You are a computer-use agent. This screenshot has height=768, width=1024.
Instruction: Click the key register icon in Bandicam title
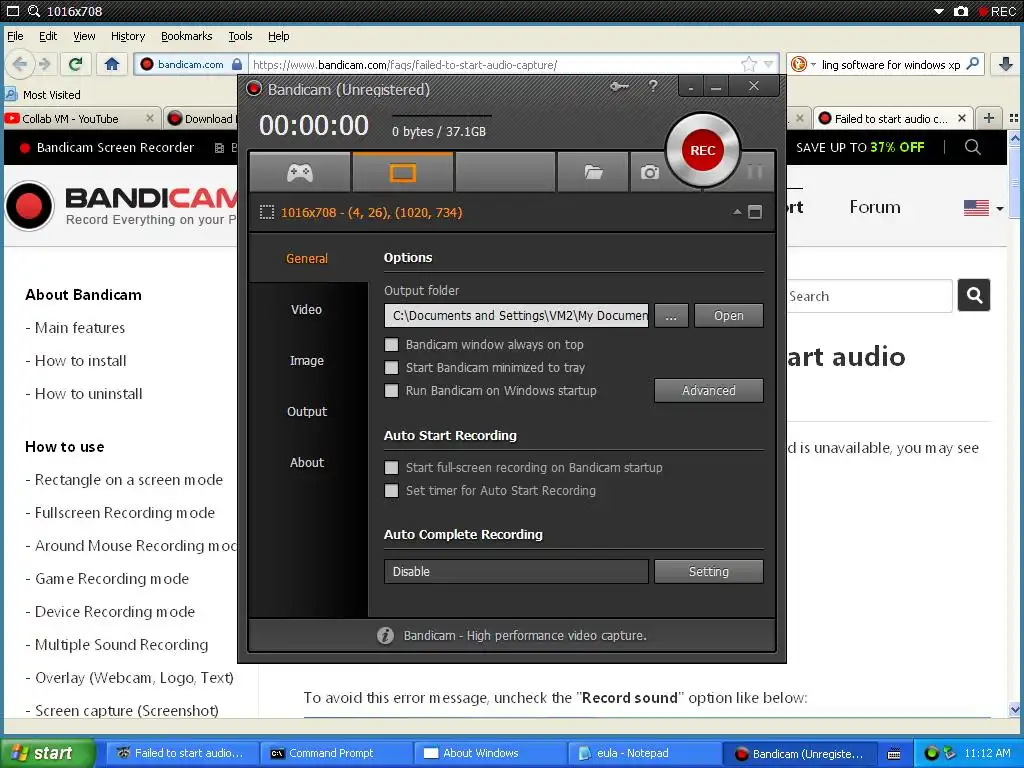619,86
